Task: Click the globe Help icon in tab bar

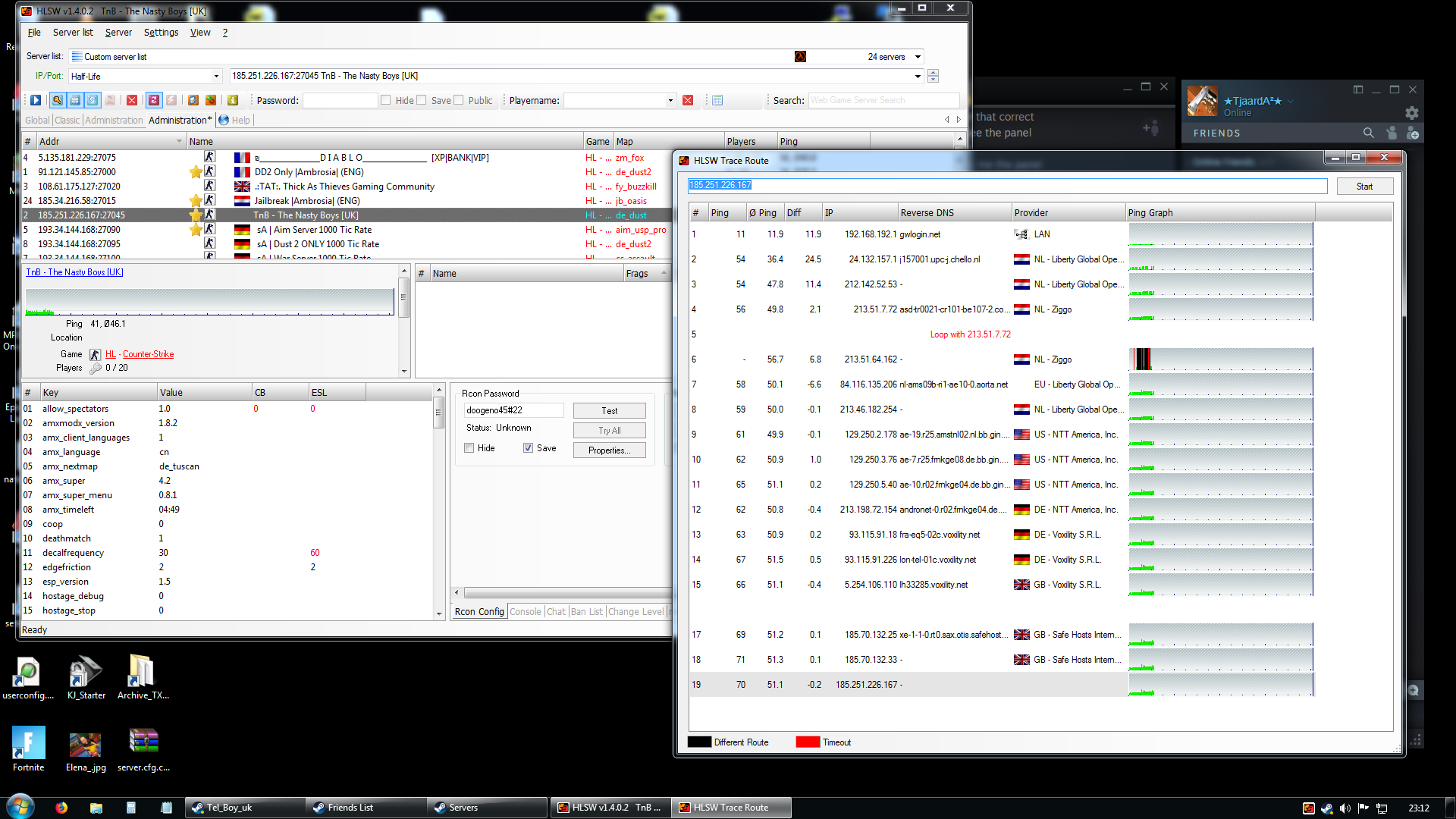Action: [x=224, y=120]
